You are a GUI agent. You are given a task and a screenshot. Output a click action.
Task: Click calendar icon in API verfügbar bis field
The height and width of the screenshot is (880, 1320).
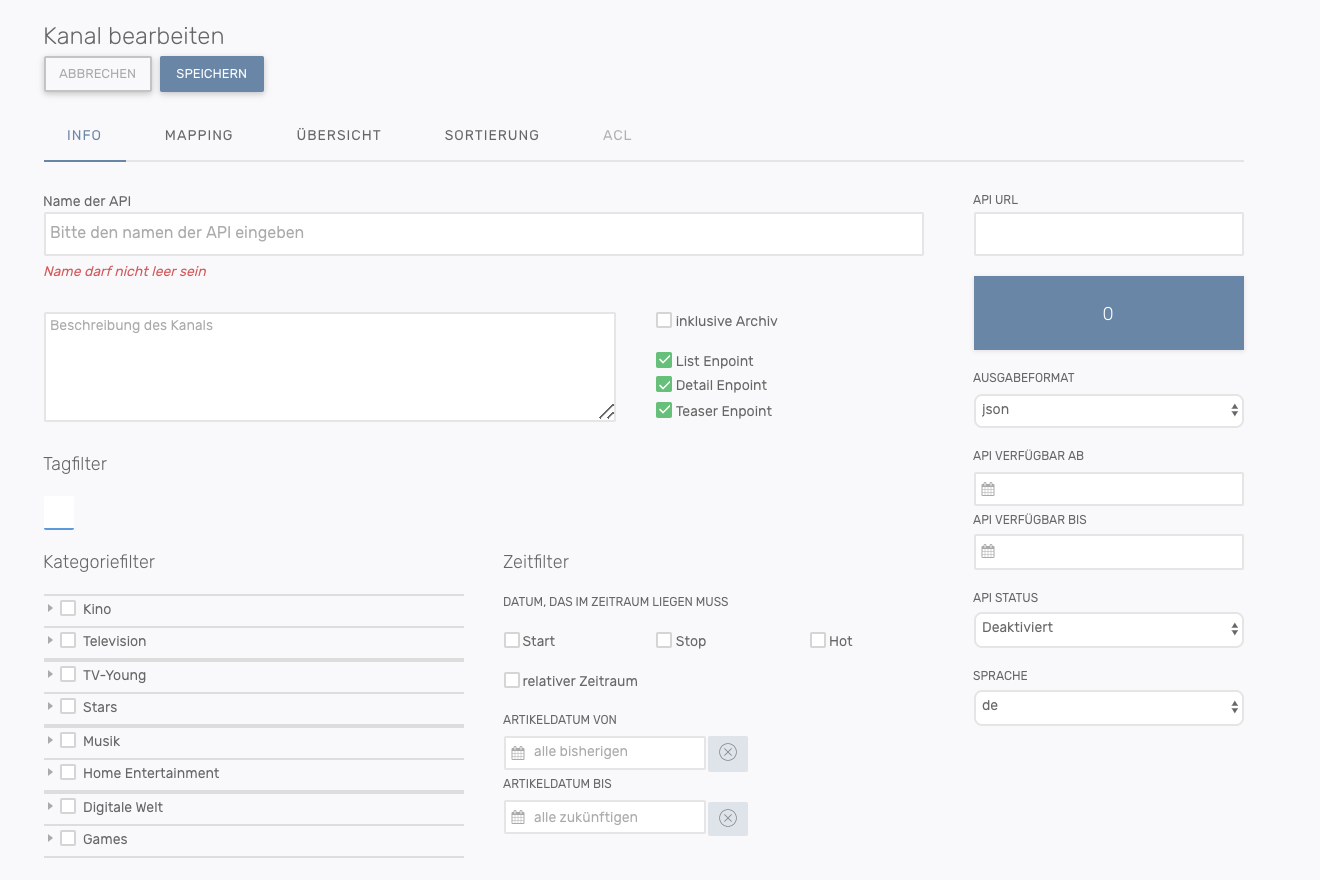click(988, 552)
